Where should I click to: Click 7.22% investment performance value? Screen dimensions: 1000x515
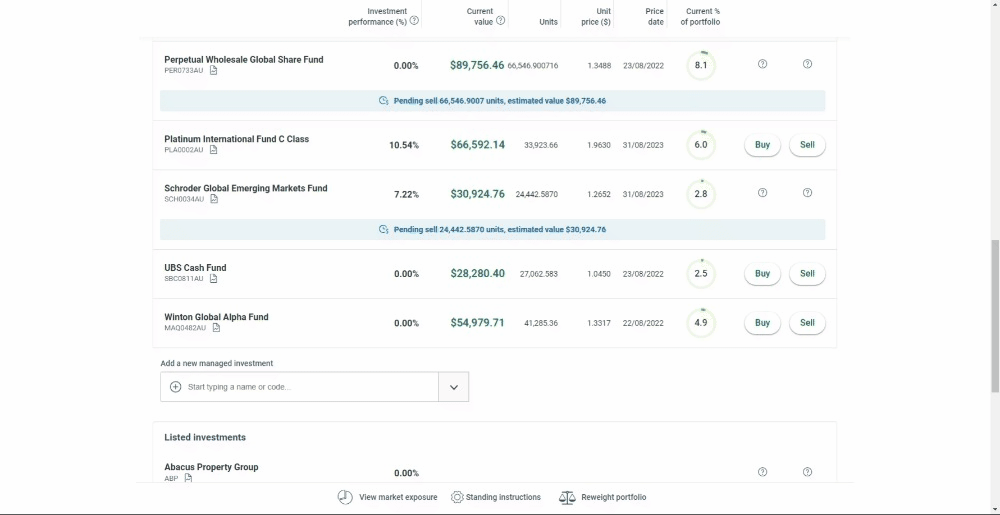(406, 194)
